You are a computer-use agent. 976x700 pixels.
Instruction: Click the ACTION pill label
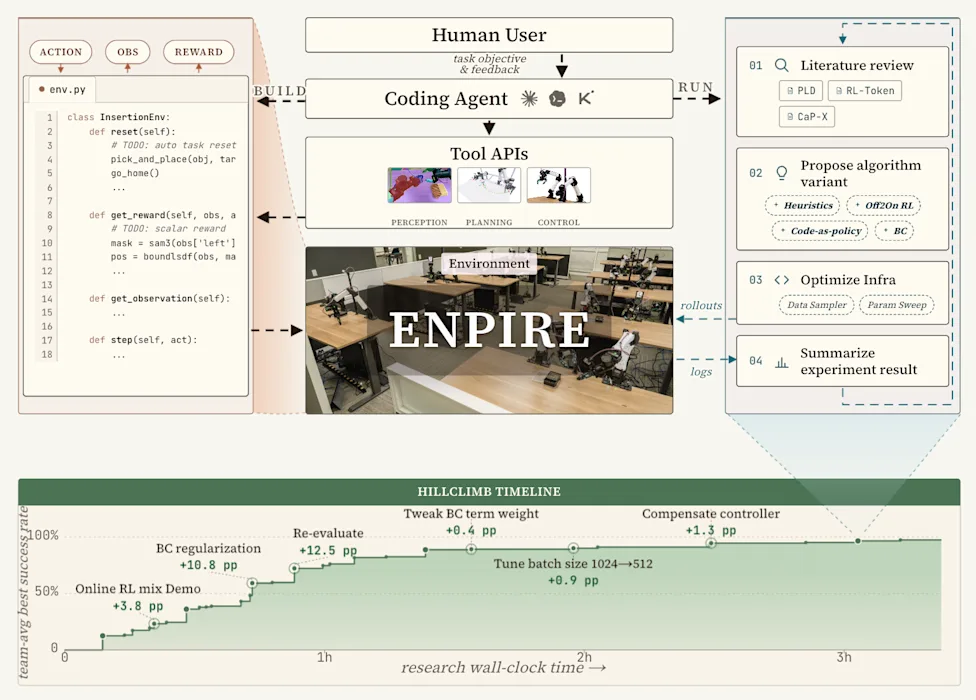[61, 52]
